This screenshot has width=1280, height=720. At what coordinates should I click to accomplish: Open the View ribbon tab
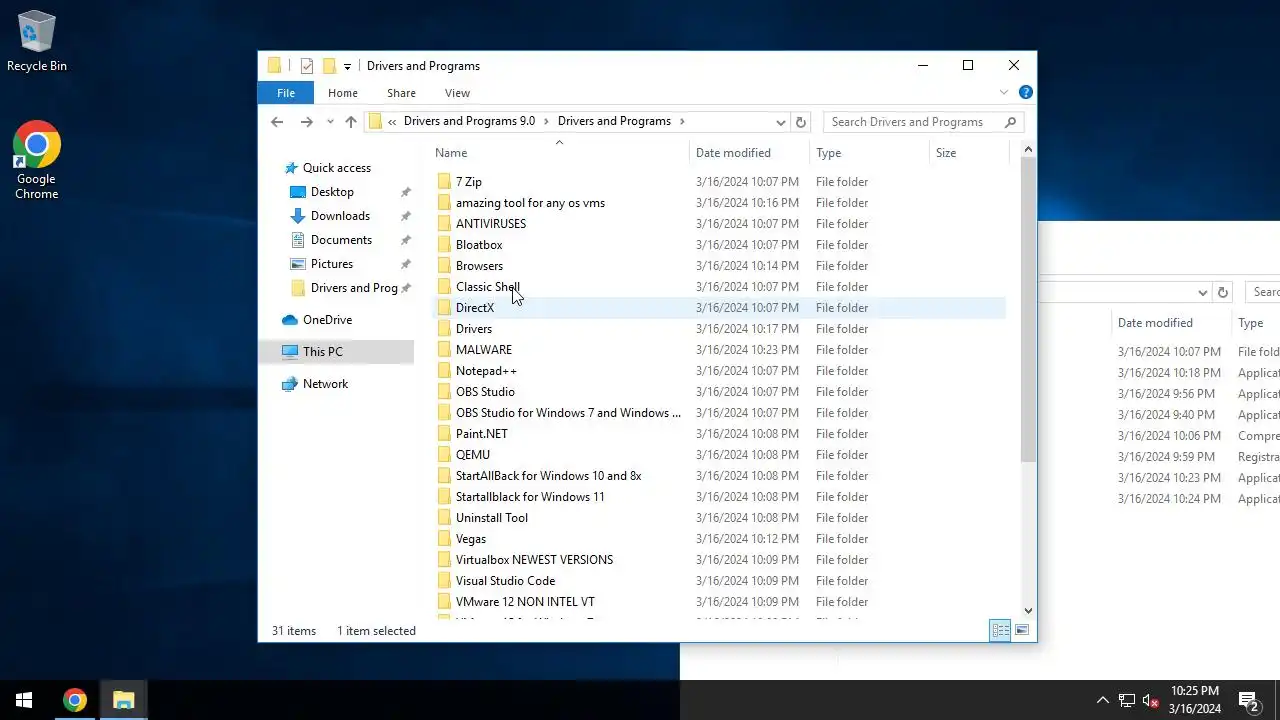coord(457,93)
